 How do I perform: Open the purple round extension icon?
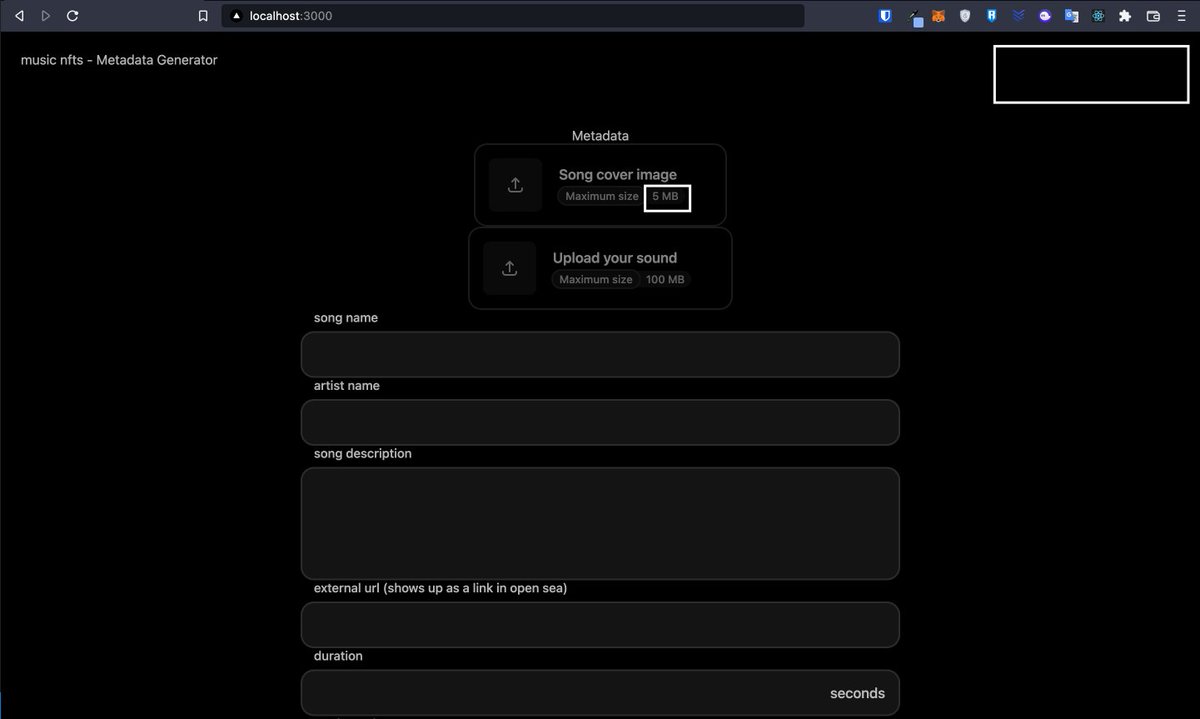(x=1045, y=16)
